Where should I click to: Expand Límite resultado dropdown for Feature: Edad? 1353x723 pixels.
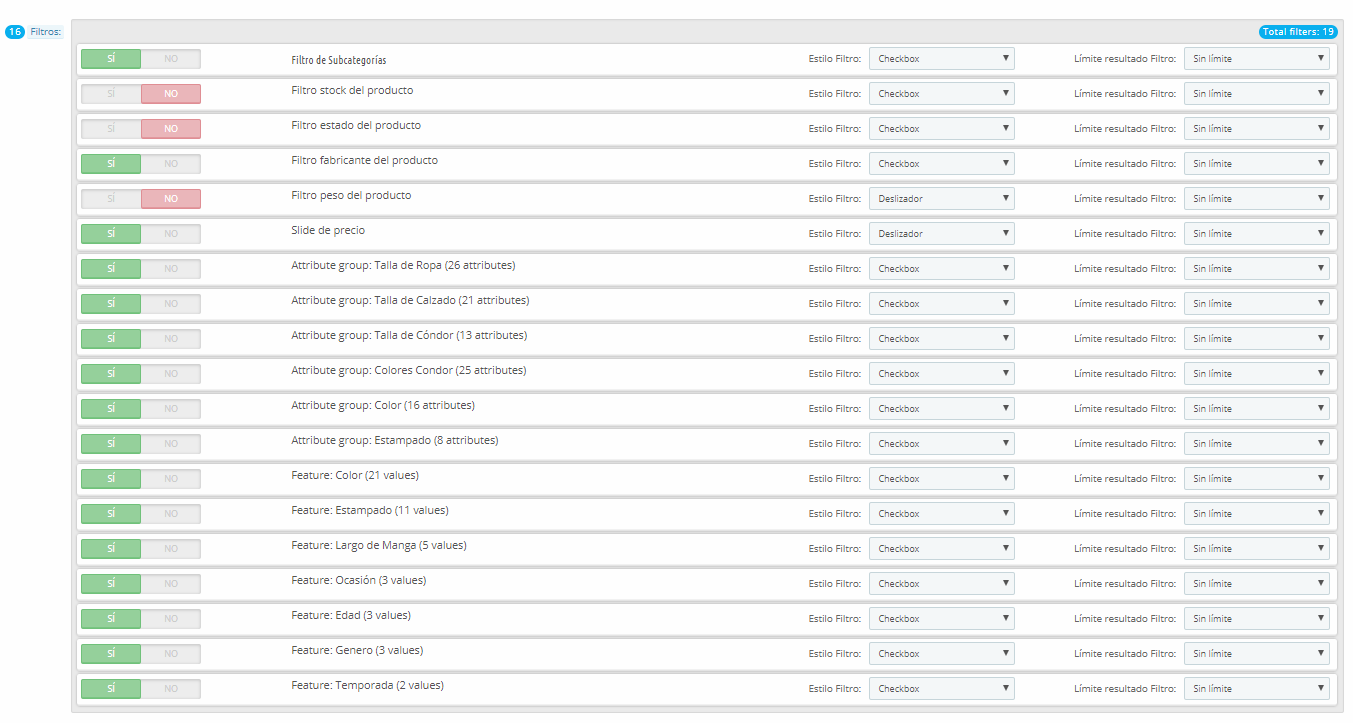[1256, 619]
